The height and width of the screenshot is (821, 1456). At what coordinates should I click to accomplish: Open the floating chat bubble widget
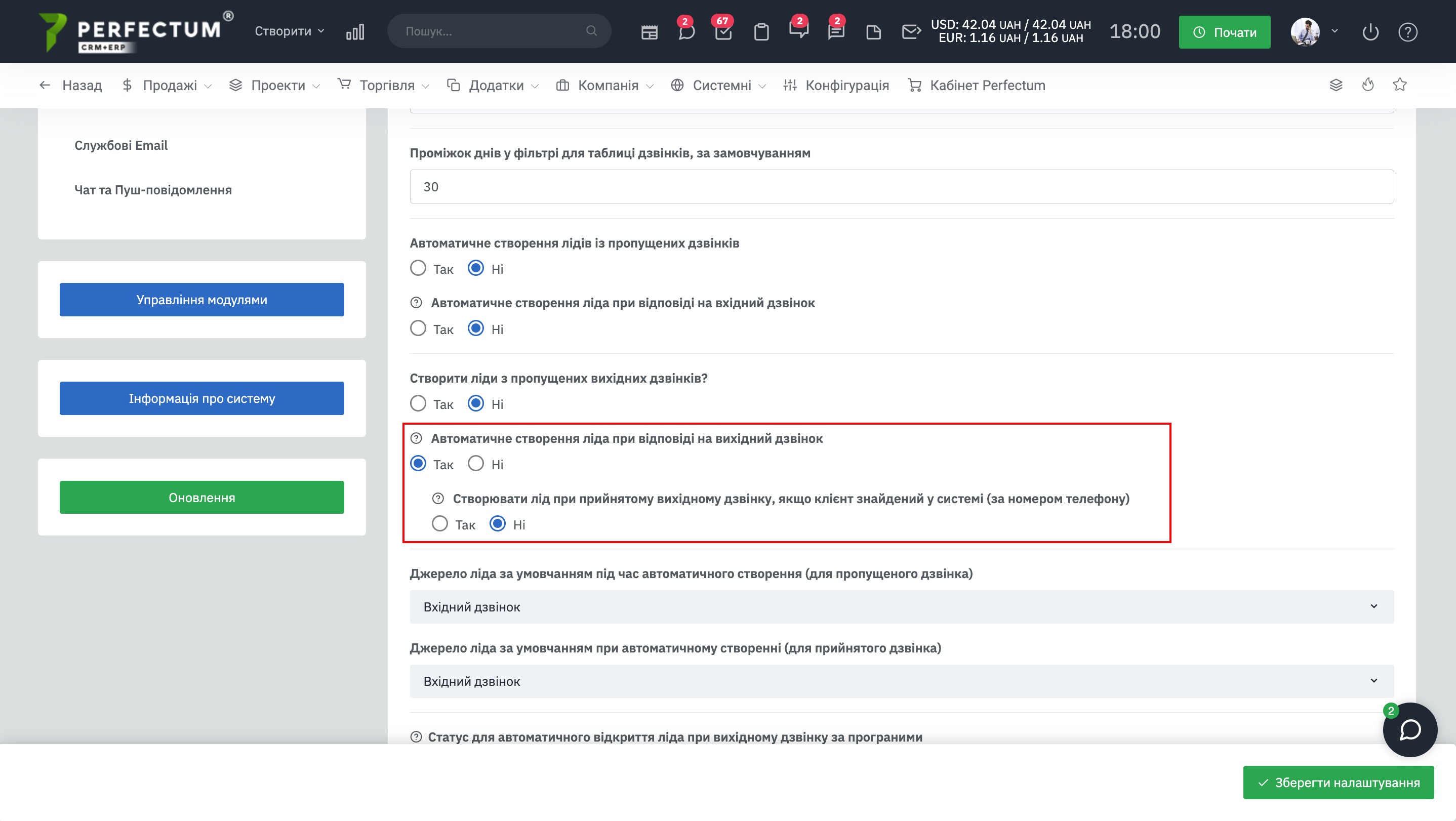1409,729
